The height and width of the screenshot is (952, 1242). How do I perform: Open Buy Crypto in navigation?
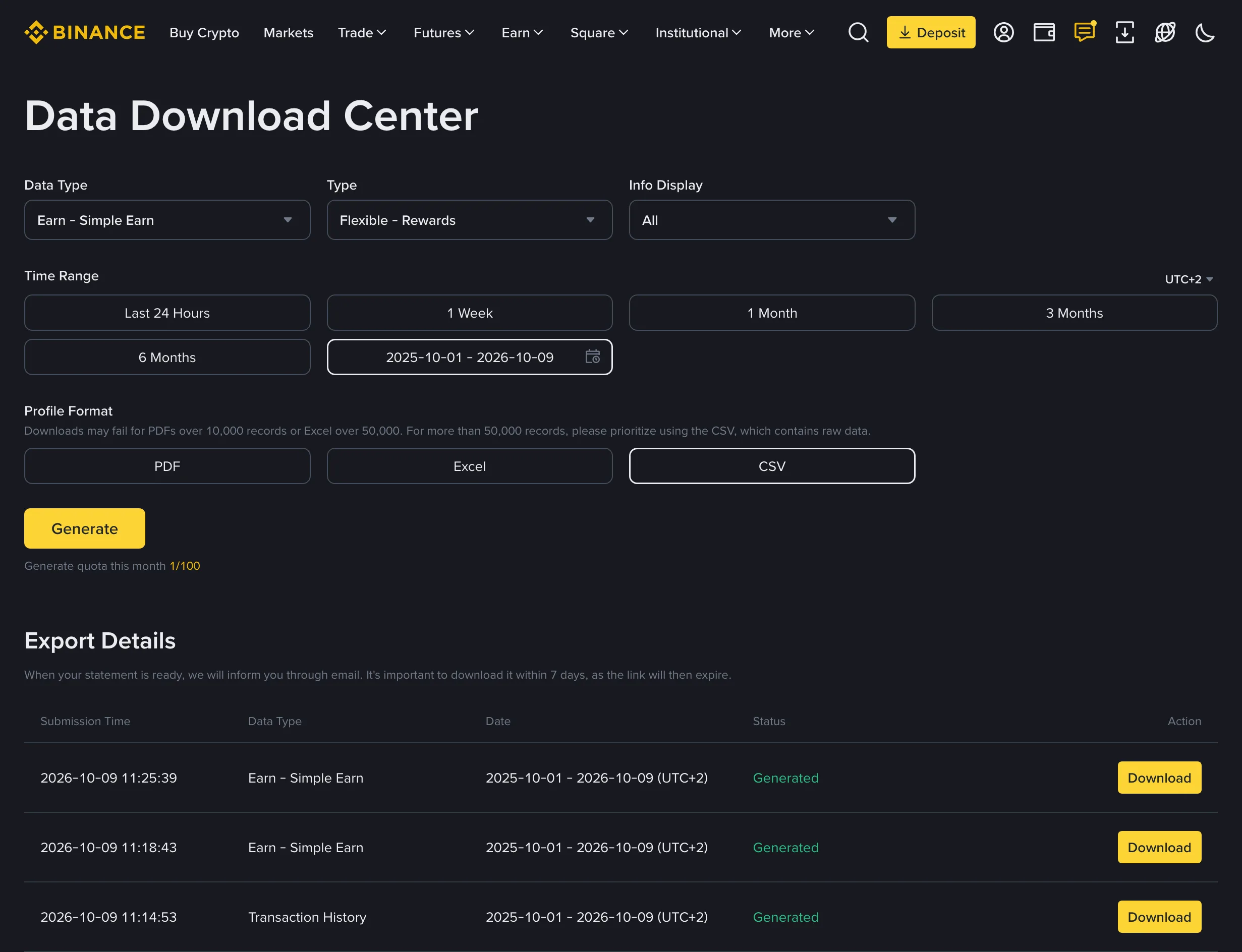pyautogui.click(x=204, y=33)
